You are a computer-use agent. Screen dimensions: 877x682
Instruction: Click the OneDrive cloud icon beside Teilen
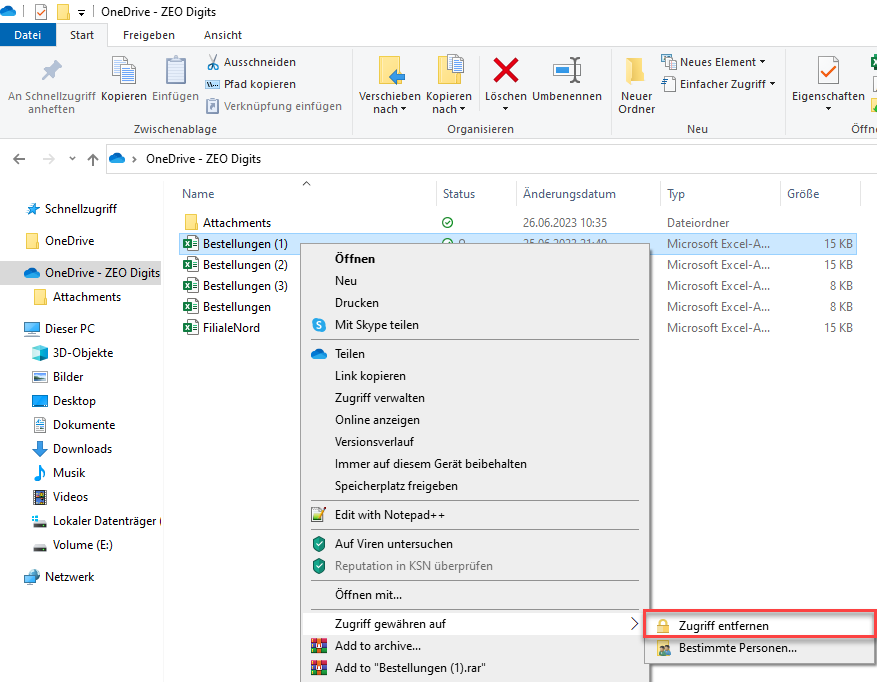coord(319,354)
